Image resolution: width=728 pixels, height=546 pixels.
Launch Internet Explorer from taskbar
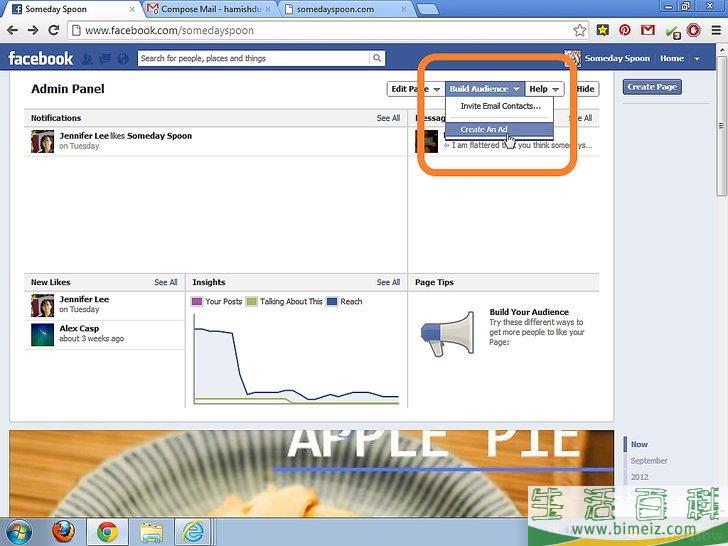193,532
